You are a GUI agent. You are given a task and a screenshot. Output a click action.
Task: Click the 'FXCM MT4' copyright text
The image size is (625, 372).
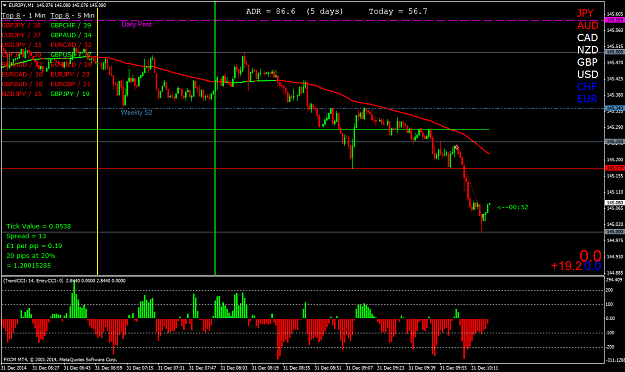60,359
